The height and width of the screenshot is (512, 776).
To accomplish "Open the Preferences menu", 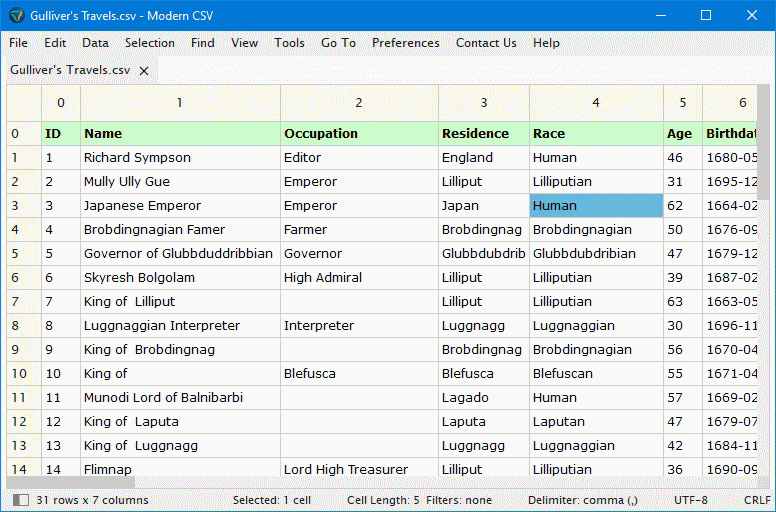I will [406, 43].
